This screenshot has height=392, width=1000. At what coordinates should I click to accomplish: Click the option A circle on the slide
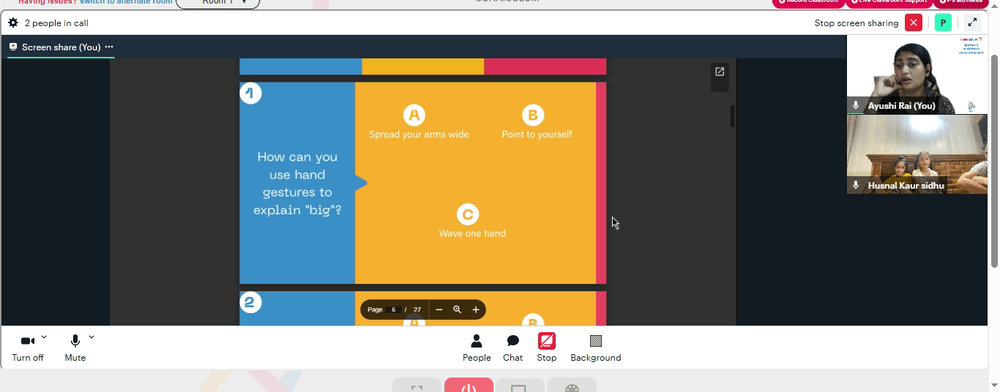click(415, 115)
